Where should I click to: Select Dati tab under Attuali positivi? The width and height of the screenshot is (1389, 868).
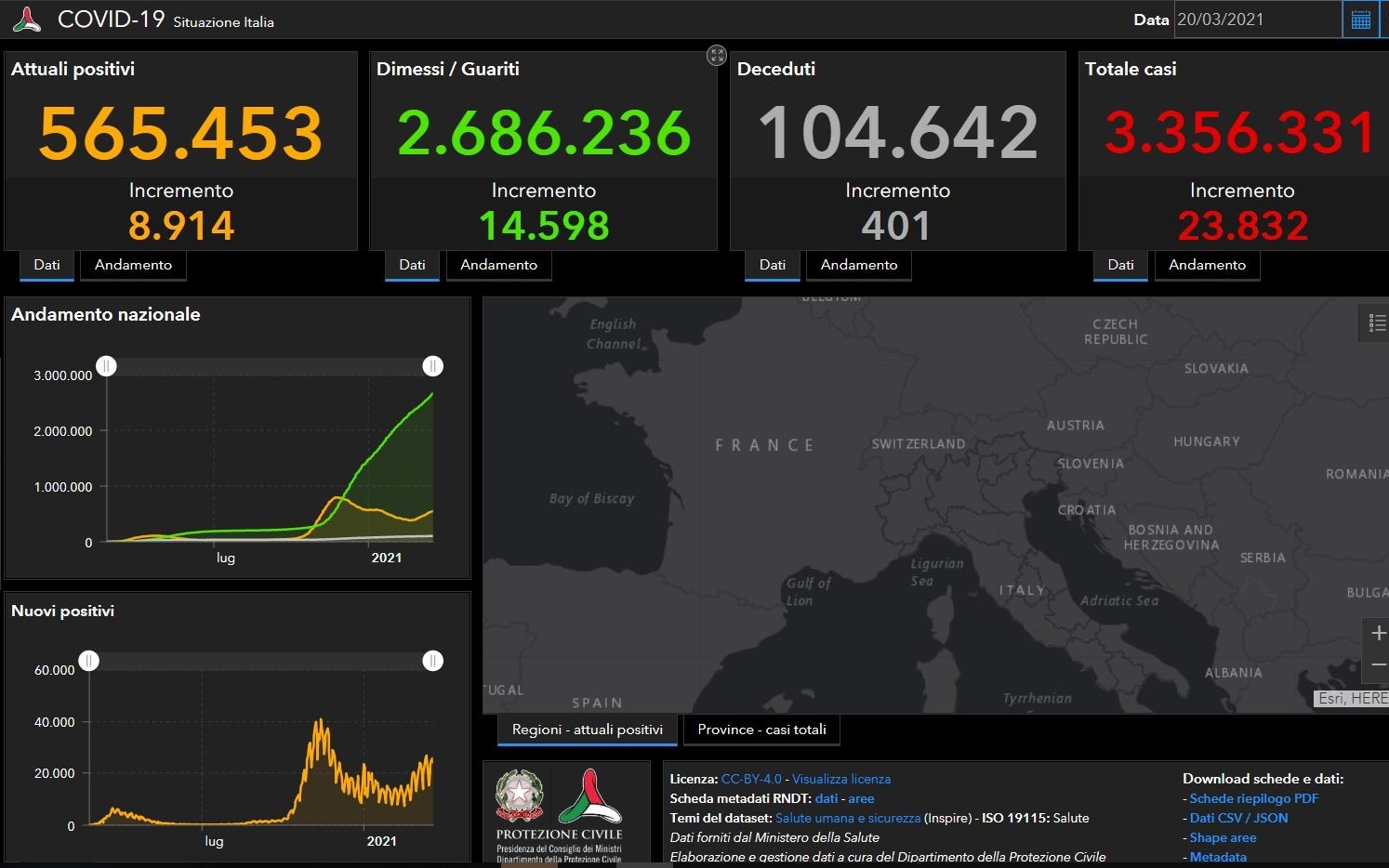pos(46,265)
